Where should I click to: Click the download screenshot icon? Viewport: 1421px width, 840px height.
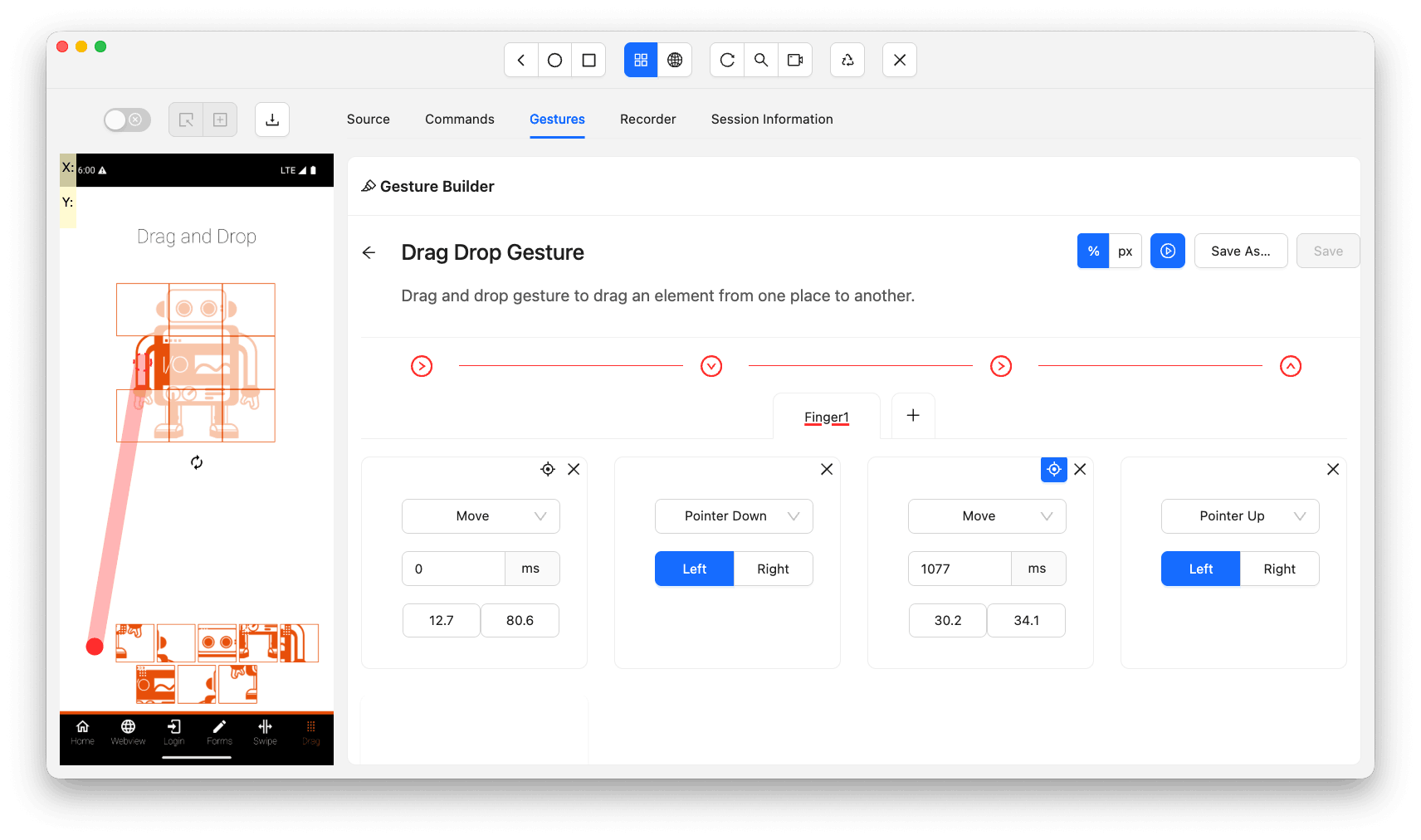coord(272,120)
